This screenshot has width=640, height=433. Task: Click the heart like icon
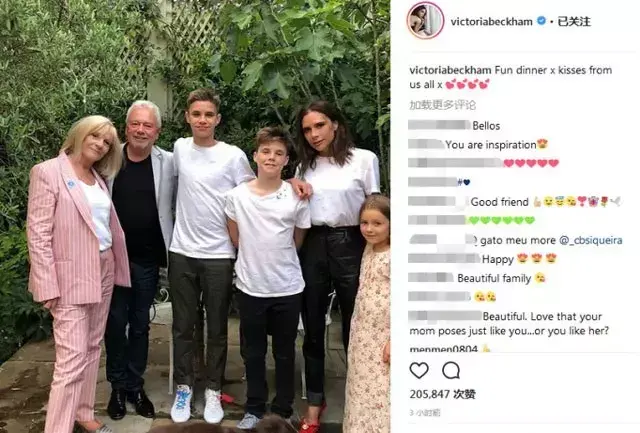tap(419, 371)
